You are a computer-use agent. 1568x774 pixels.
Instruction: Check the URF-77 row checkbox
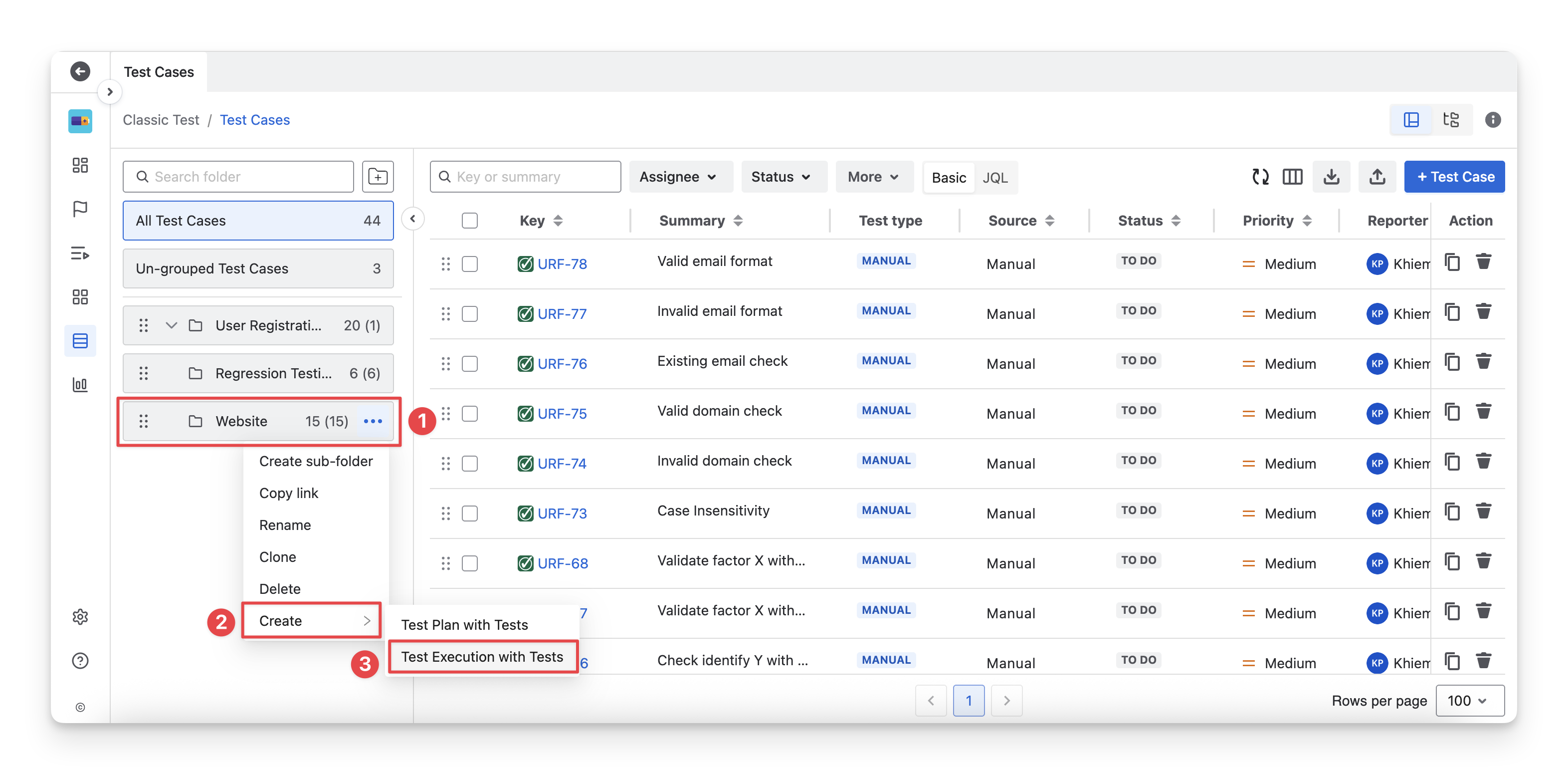[469, 313]
